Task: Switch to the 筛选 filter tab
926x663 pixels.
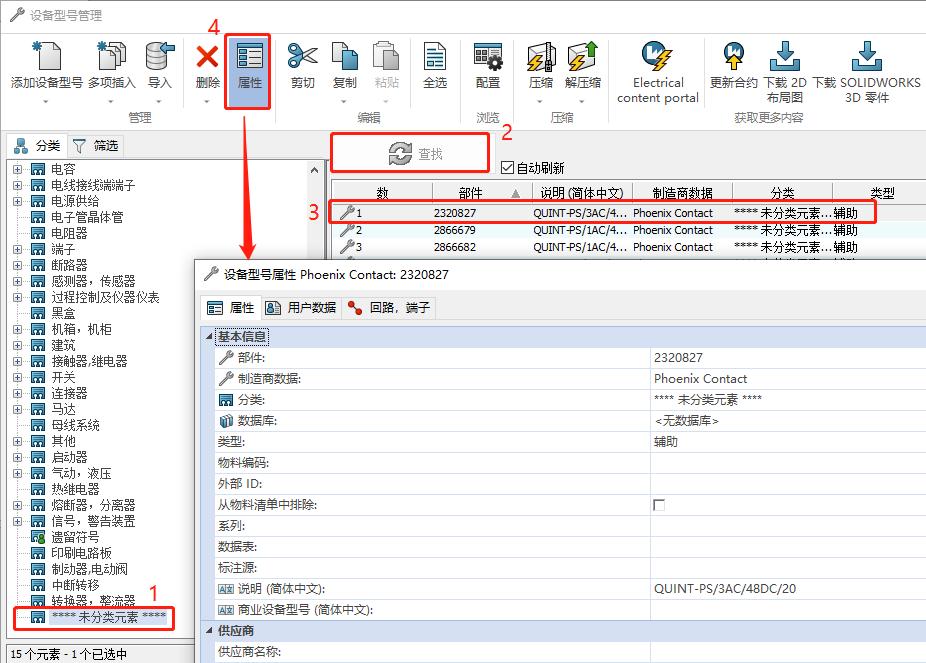Action: [95, 146]
